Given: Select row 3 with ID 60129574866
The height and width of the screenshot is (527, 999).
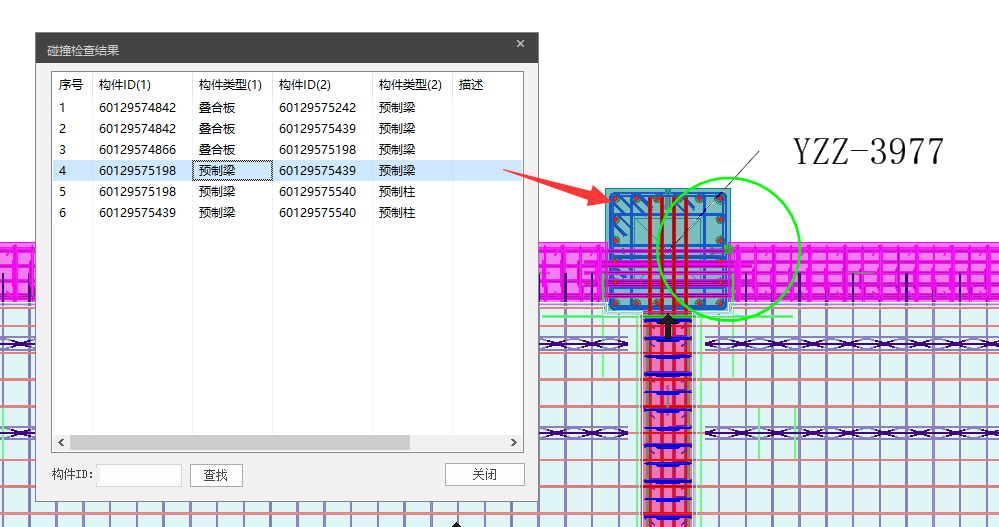Looking at the screenshot, I should point(137,150).
